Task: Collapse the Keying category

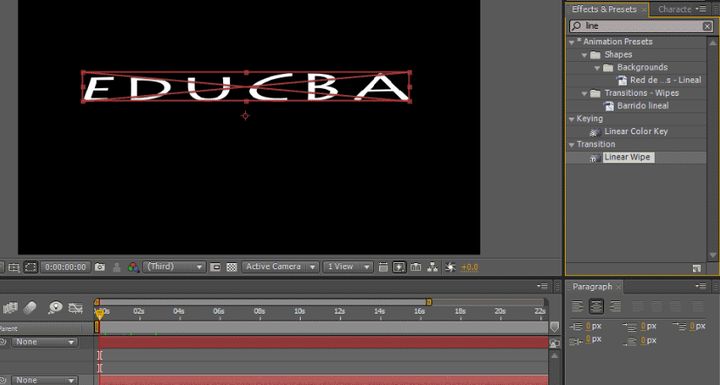Action: [572, 119]
